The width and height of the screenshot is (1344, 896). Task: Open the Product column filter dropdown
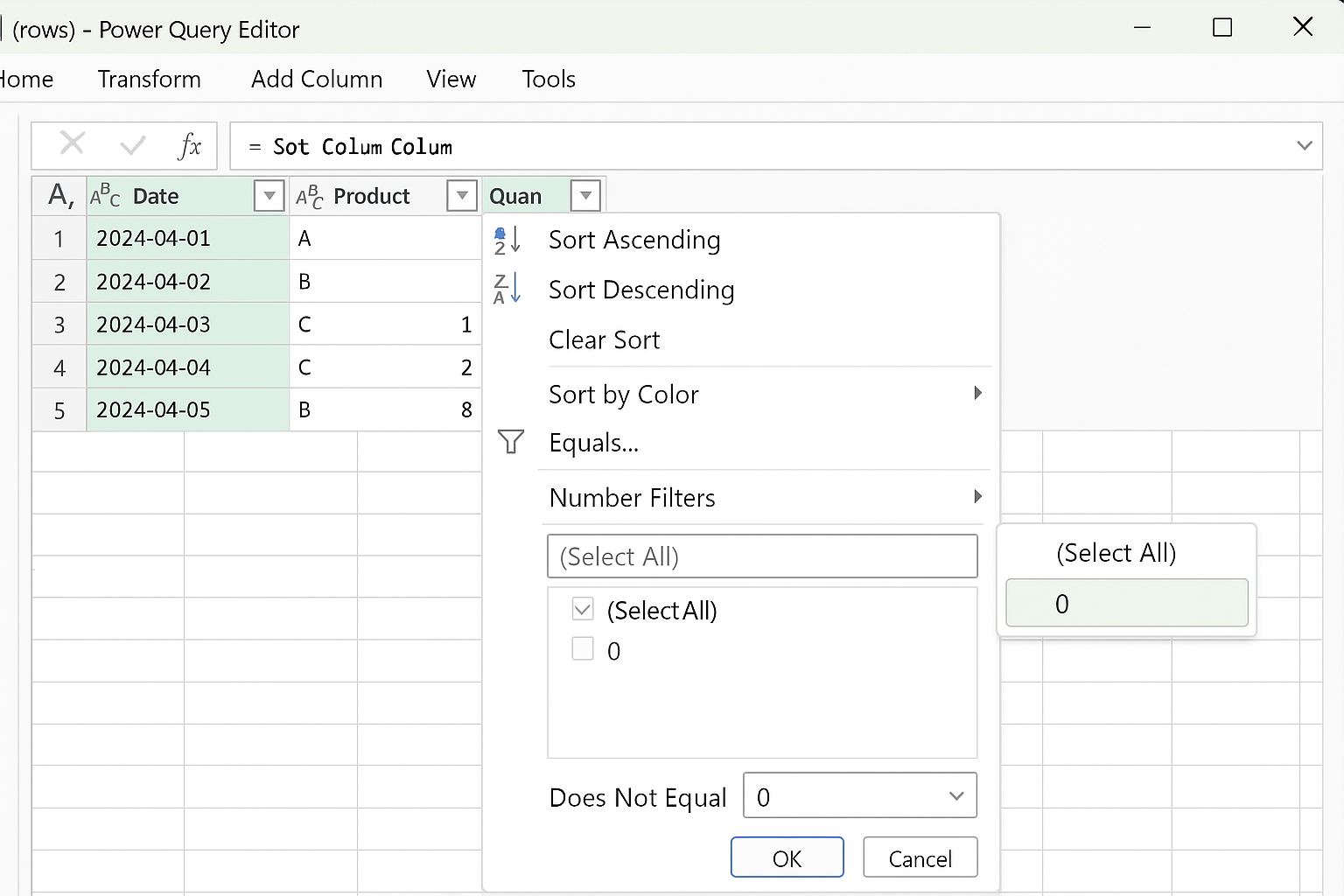point(462,196)
